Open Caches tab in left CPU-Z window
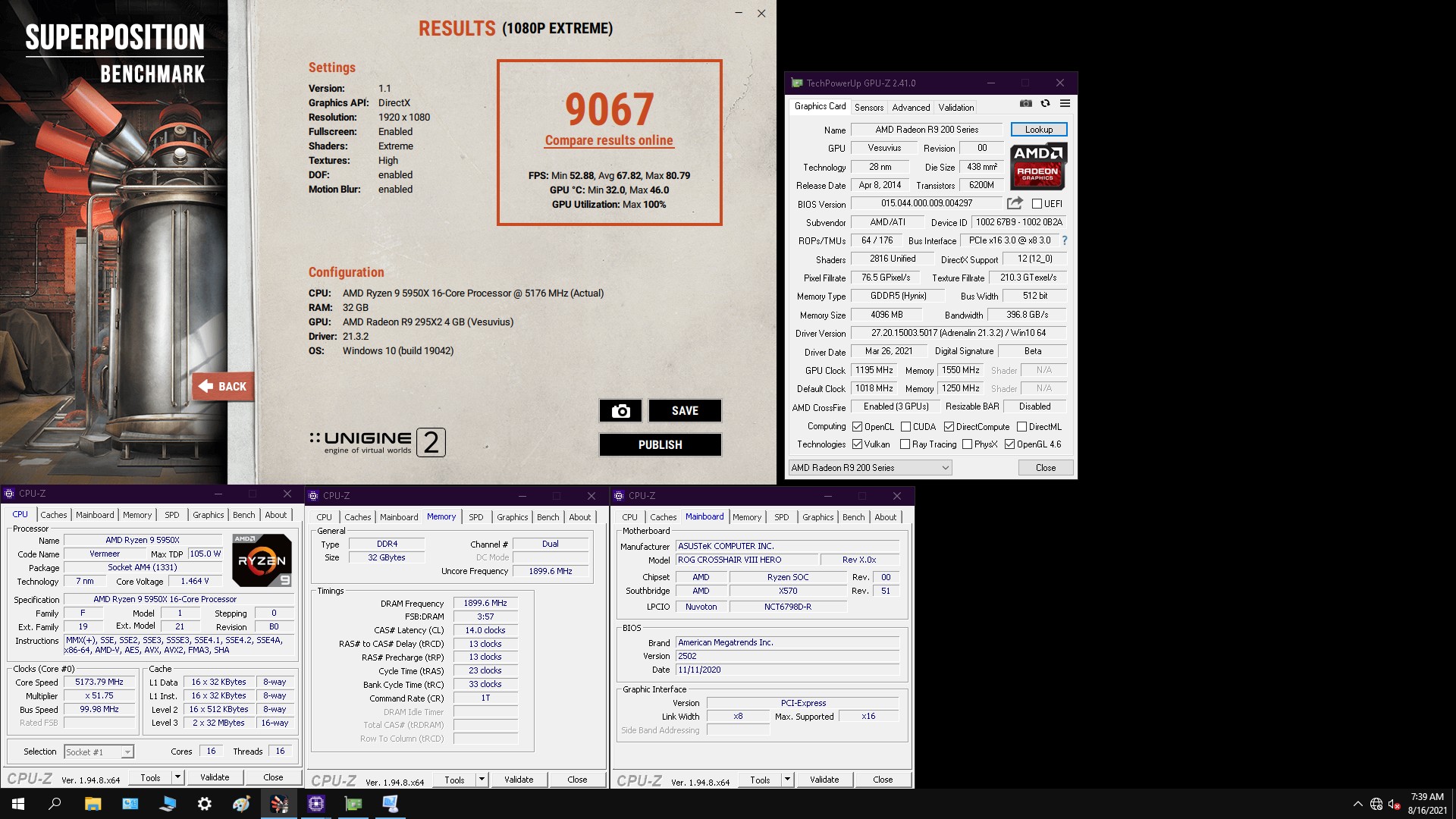The width and height of the screenshot is (1456, 819). pos(53,515)
